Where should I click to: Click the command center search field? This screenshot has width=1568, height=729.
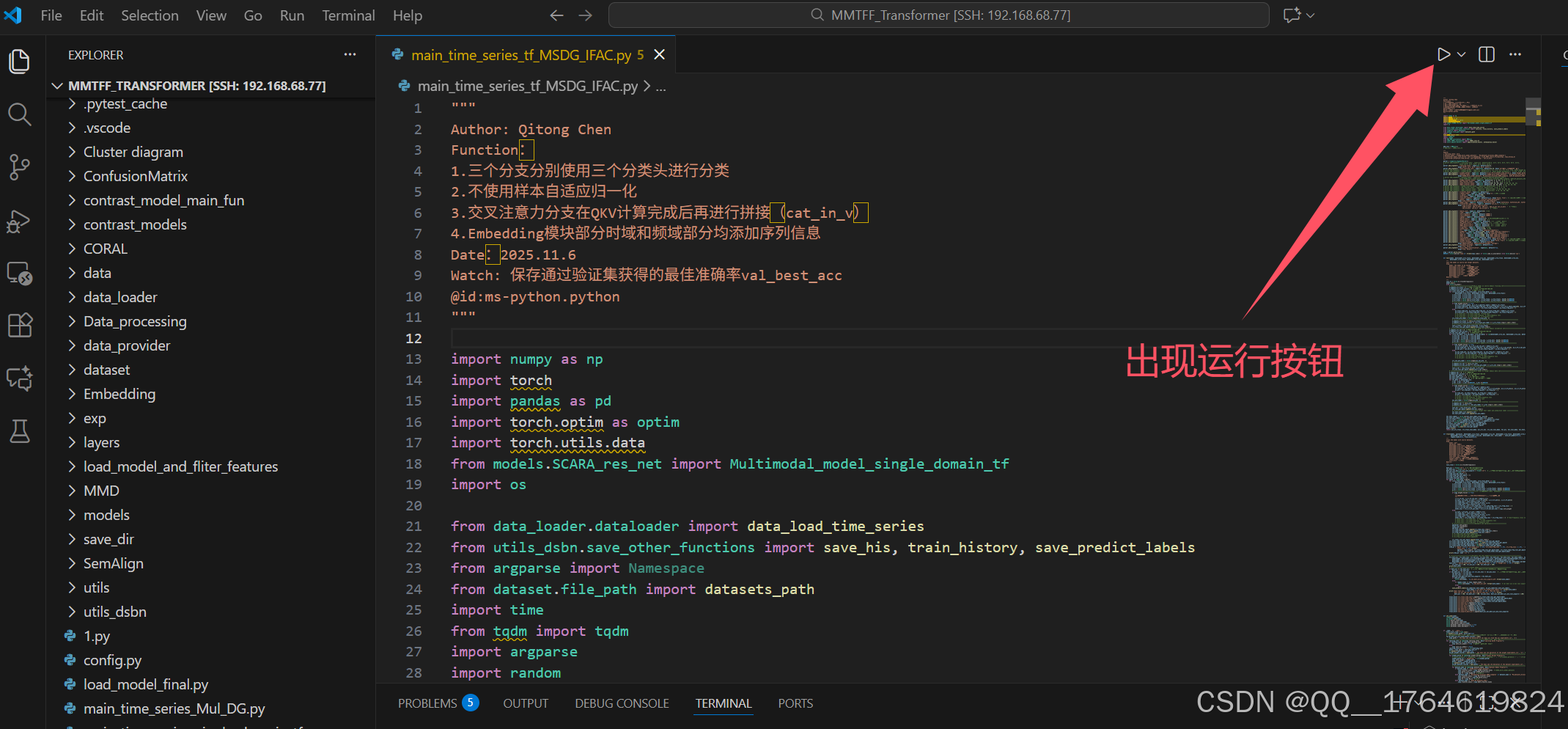(938, 15)
